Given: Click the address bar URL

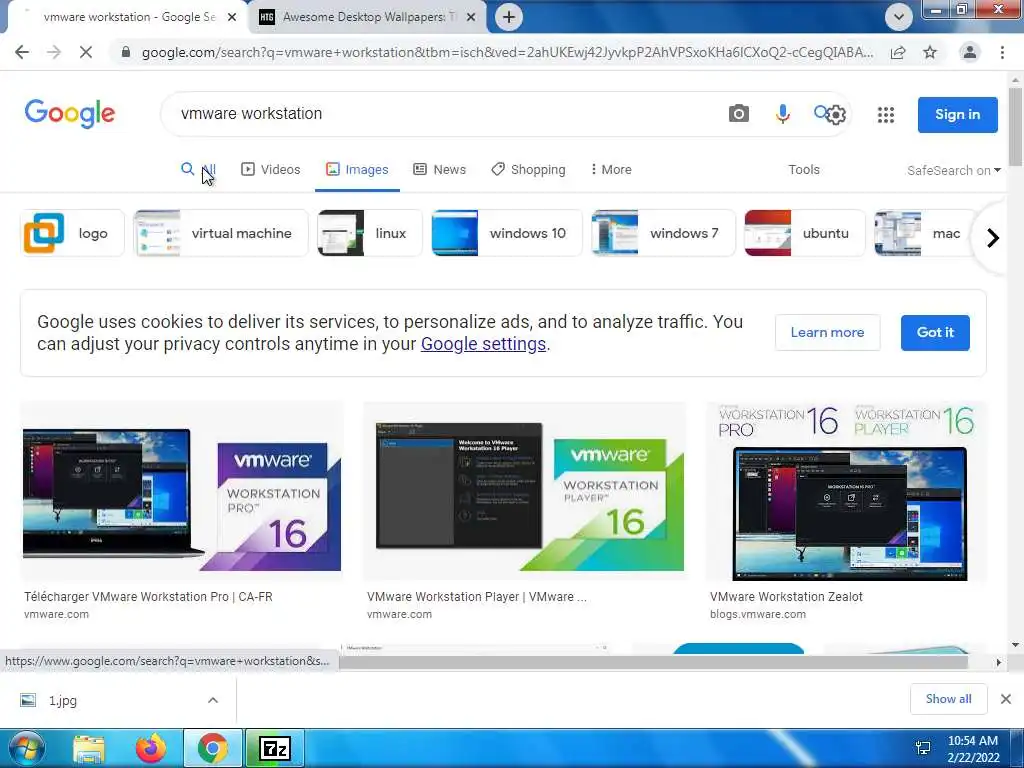Looking at the screenshot, I should click(507, 52).
